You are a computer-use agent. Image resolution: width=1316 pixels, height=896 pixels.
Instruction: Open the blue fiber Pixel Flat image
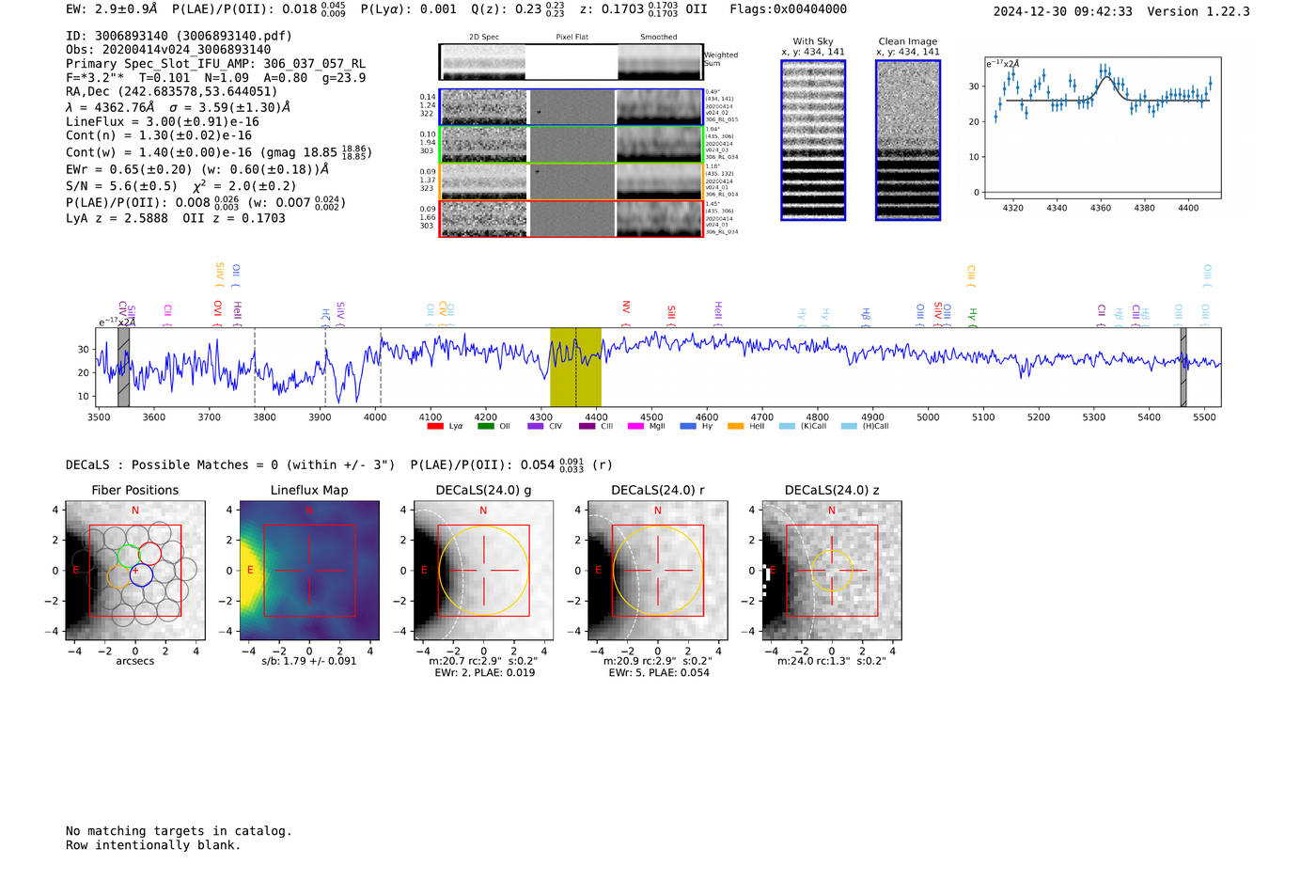point(572,107)
